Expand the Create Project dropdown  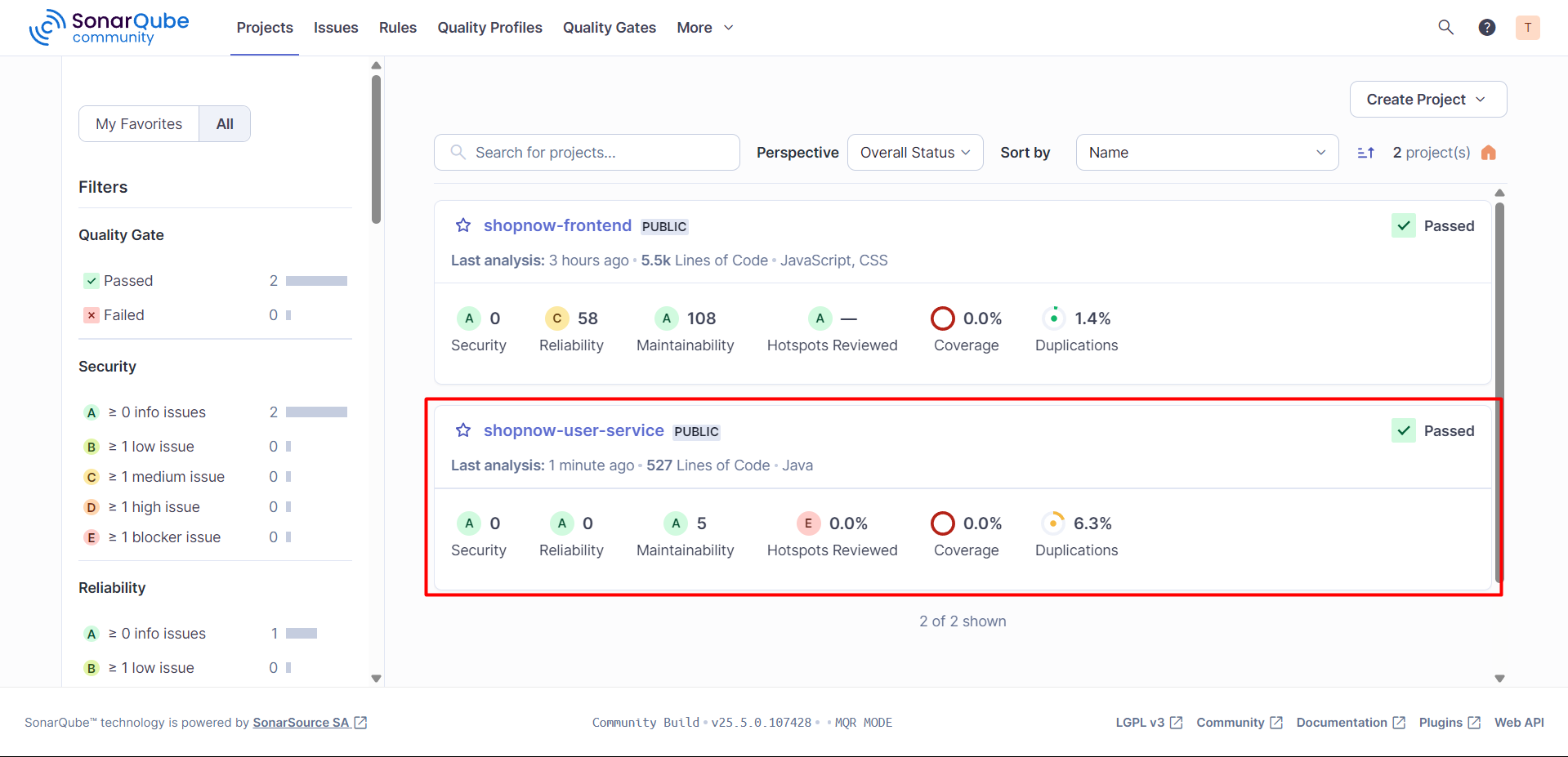(1427, 100)
